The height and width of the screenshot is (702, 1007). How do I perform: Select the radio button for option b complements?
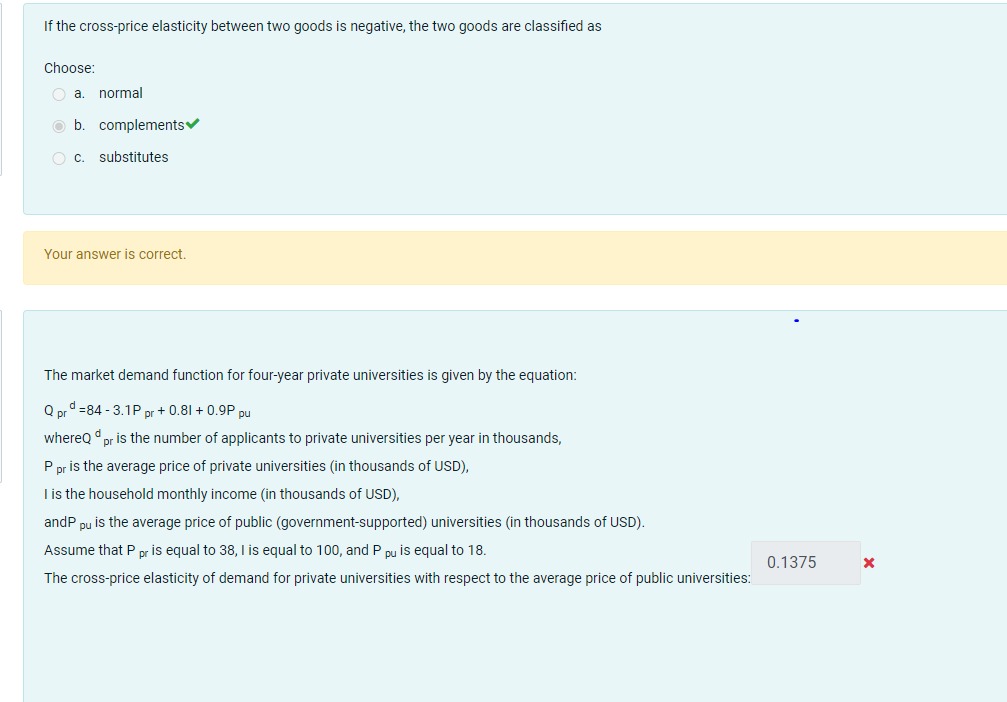point(58,125)
